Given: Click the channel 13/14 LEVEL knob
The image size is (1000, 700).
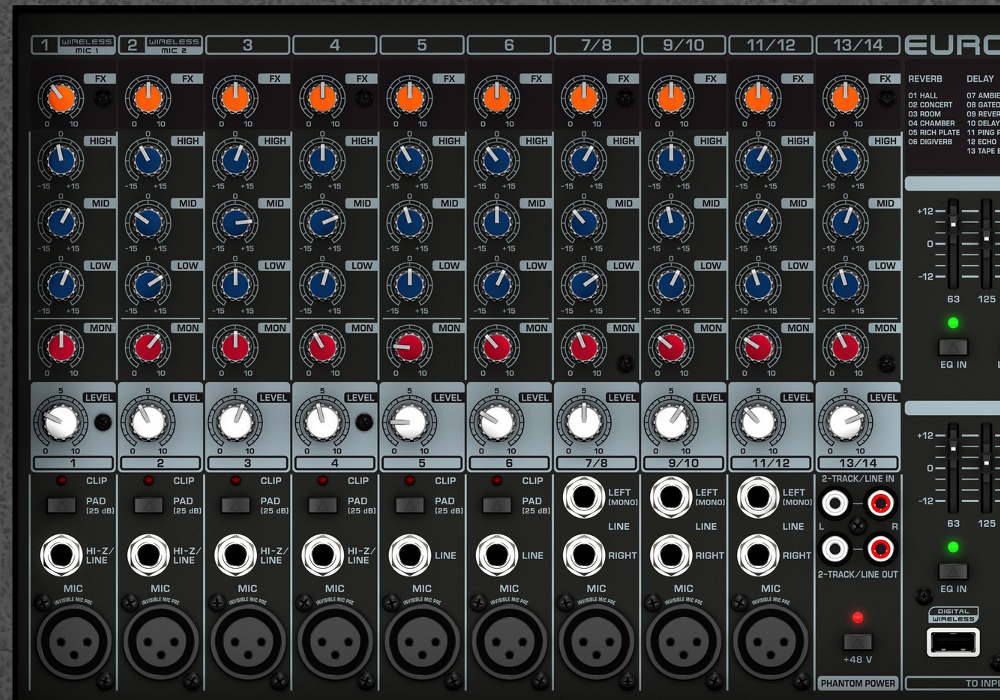Looking at the screenshot, I should [844, 421].
